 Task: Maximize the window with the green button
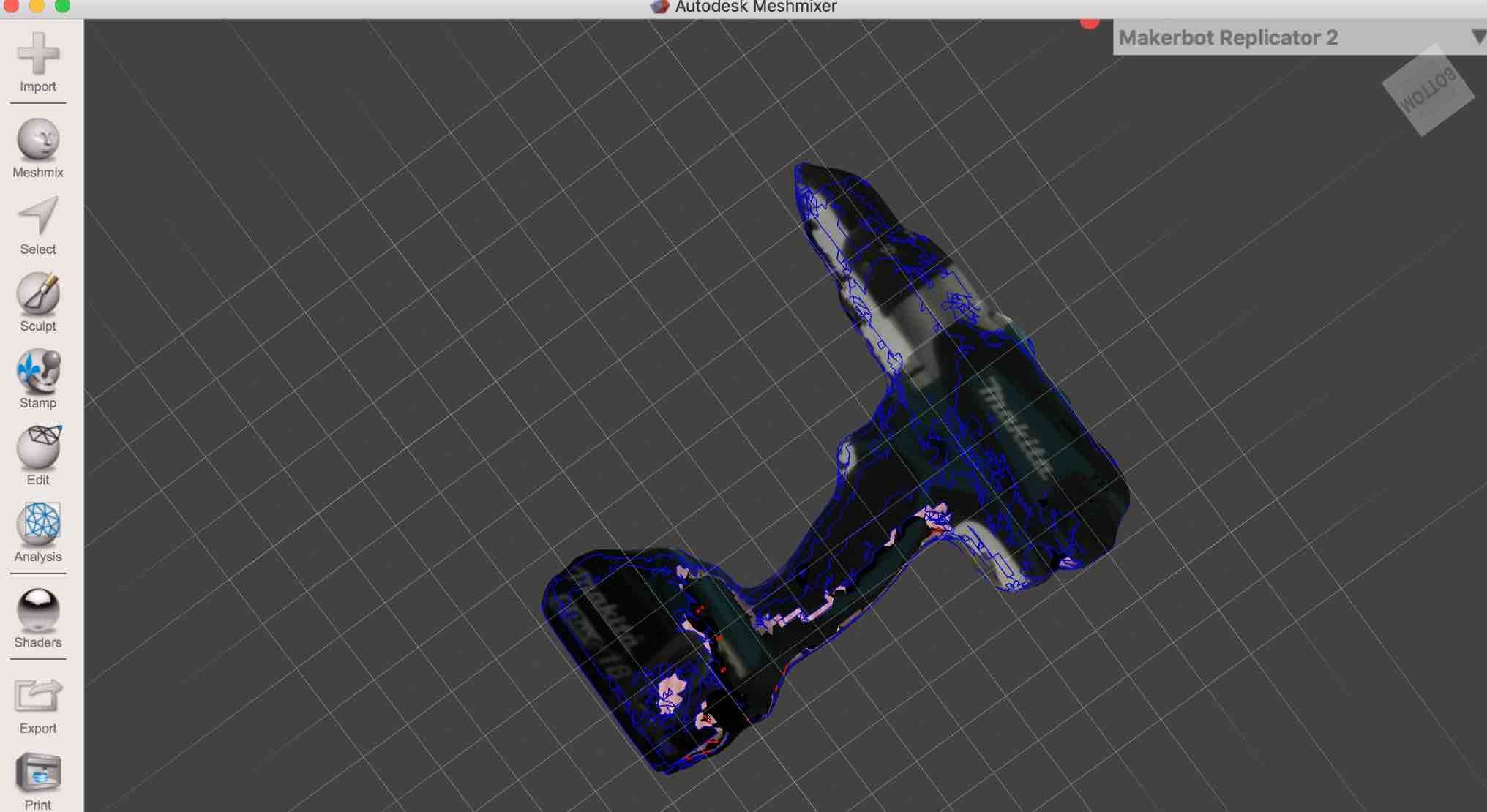point(63,6)
